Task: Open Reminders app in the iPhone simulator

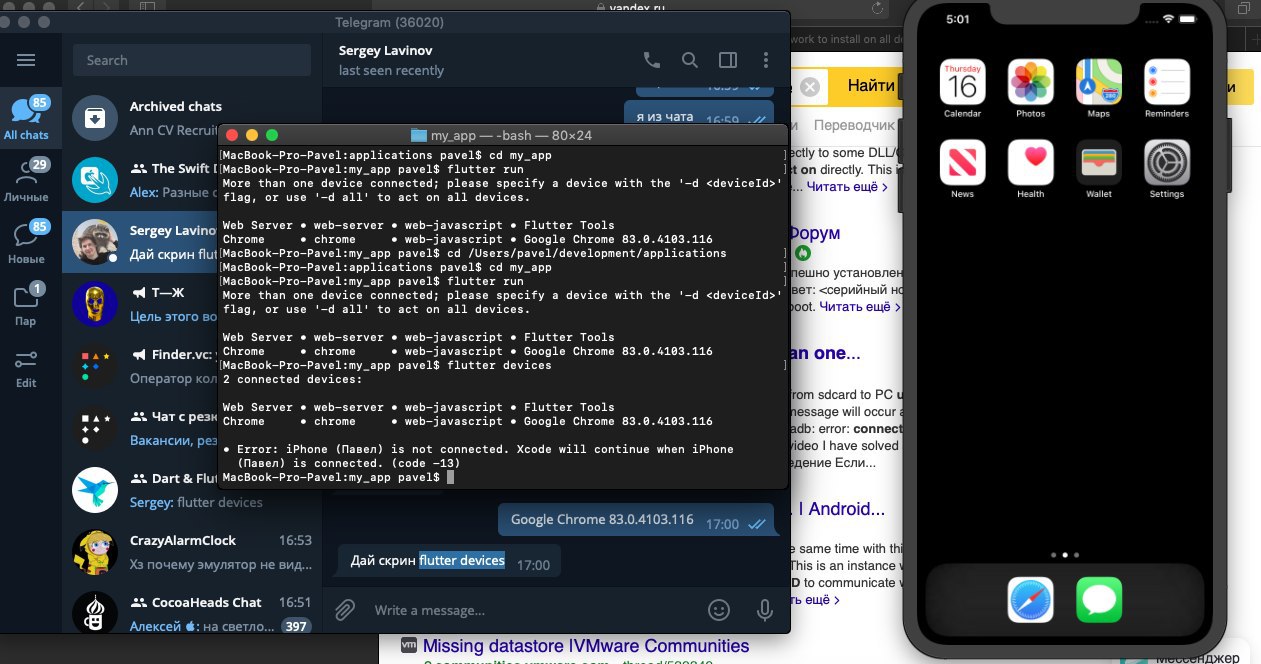Action: [x=1166, y=88]
